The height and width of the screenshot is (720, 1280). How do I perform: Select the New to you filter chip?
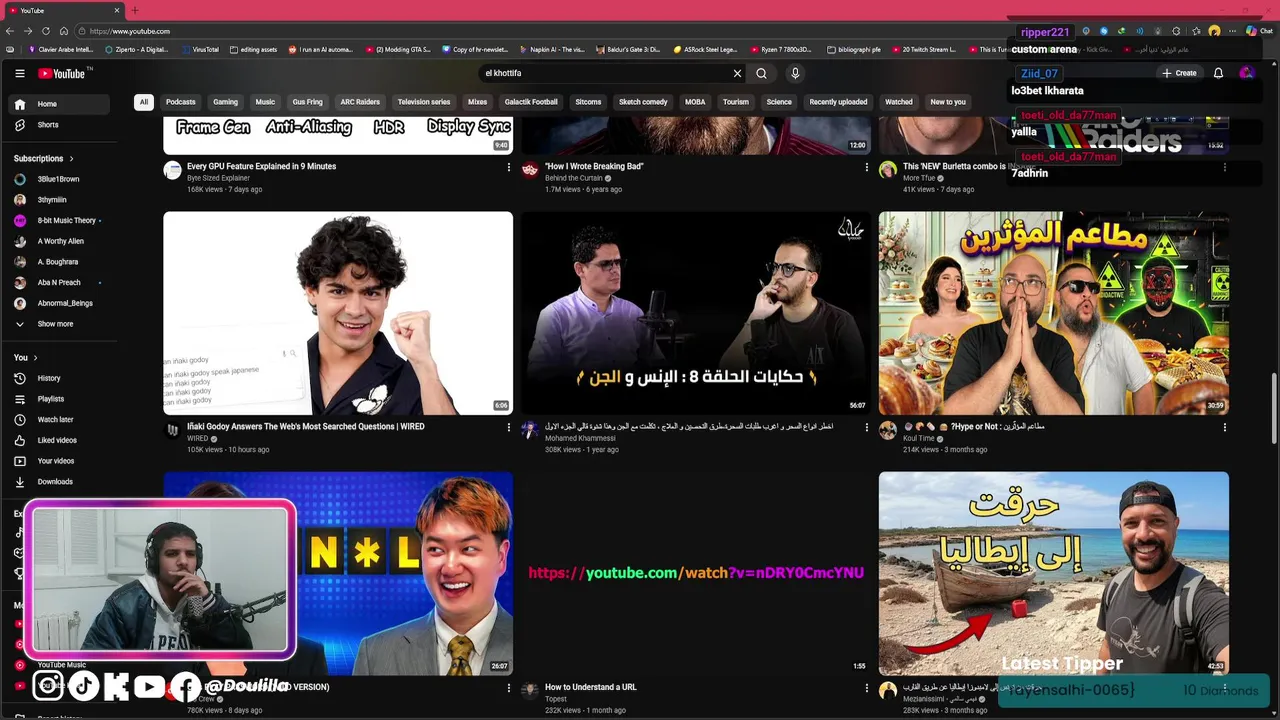click(x=948, y=102)
